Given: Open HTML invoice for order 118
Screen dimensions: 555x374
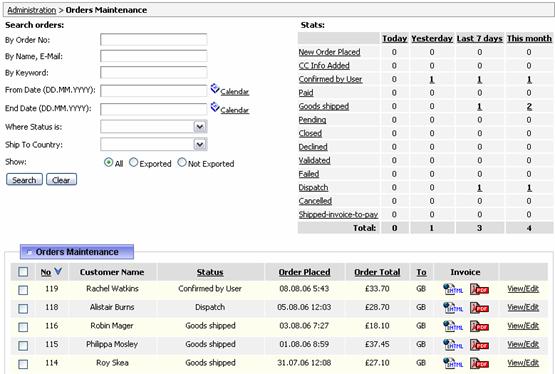Looking at the screenshot, I should pyautogui.click(x=453, y=307).
